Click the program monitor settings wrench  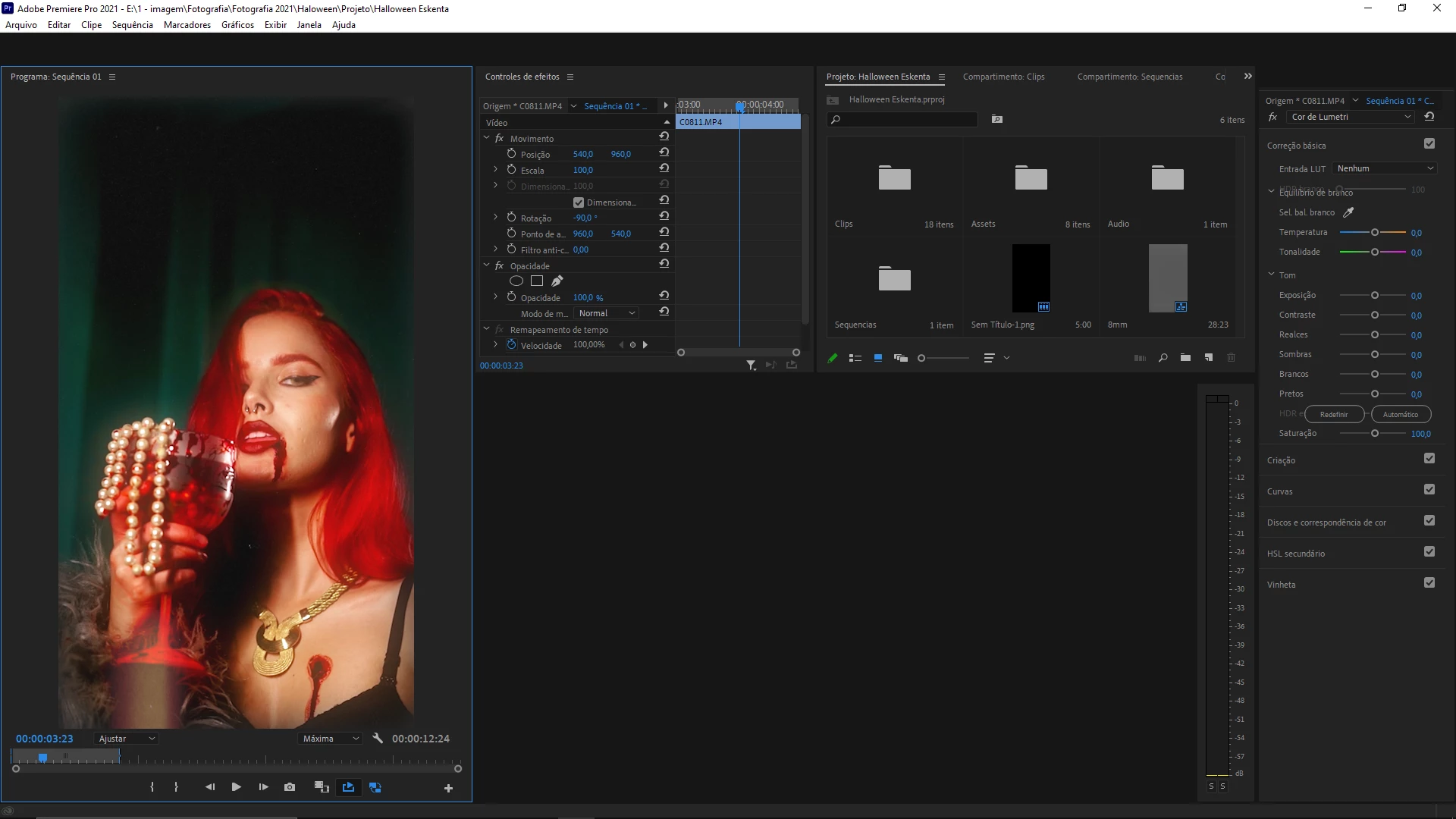[378, 738]
